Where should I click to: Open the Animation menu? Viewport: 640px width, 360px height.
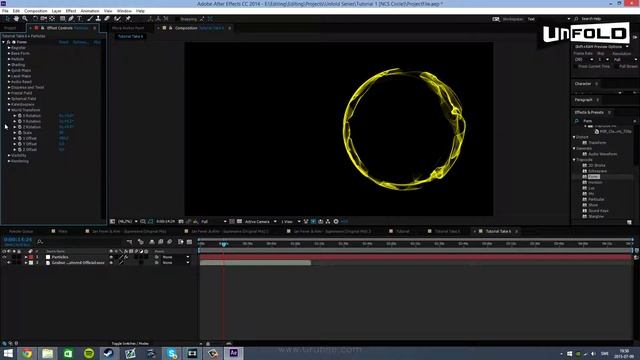click(90, 11)
